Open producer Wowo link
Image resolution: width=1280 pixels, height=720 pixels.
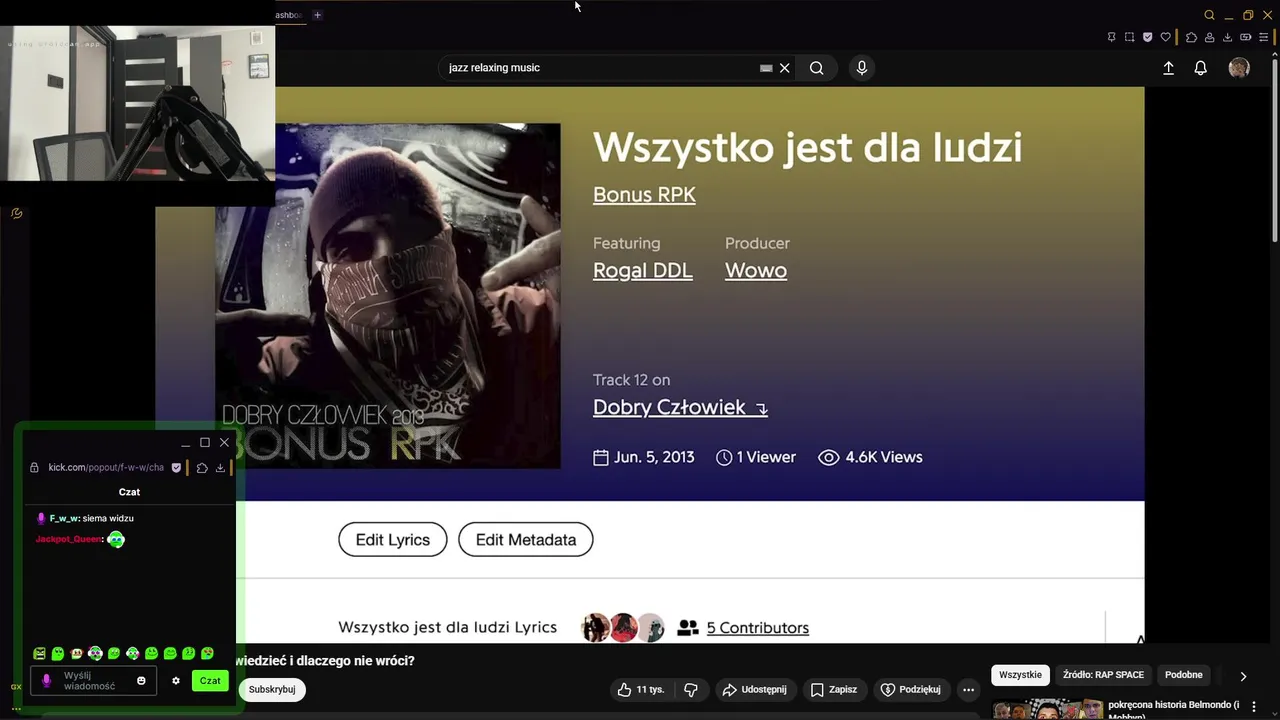756,270
